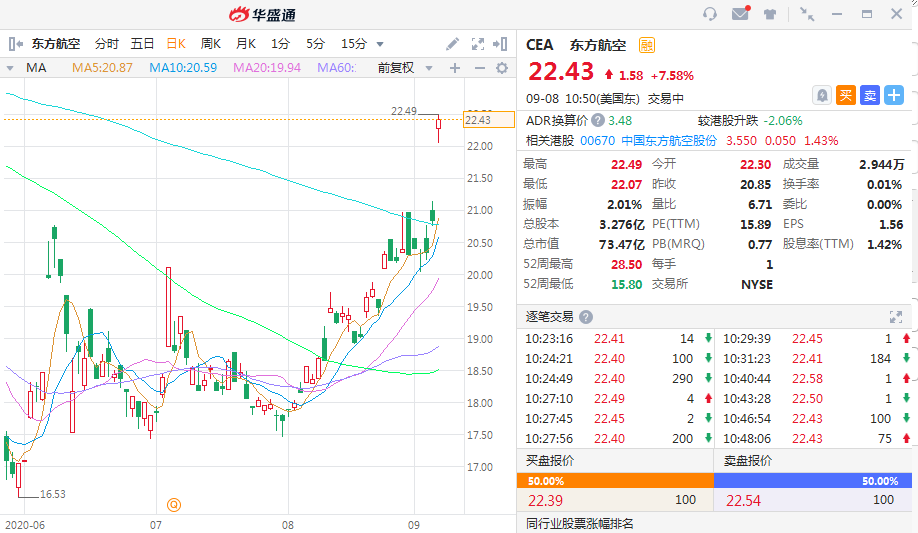Expand chart to fullscreen
This screenshot has height=533, width=918.
[x=478, y=44]
